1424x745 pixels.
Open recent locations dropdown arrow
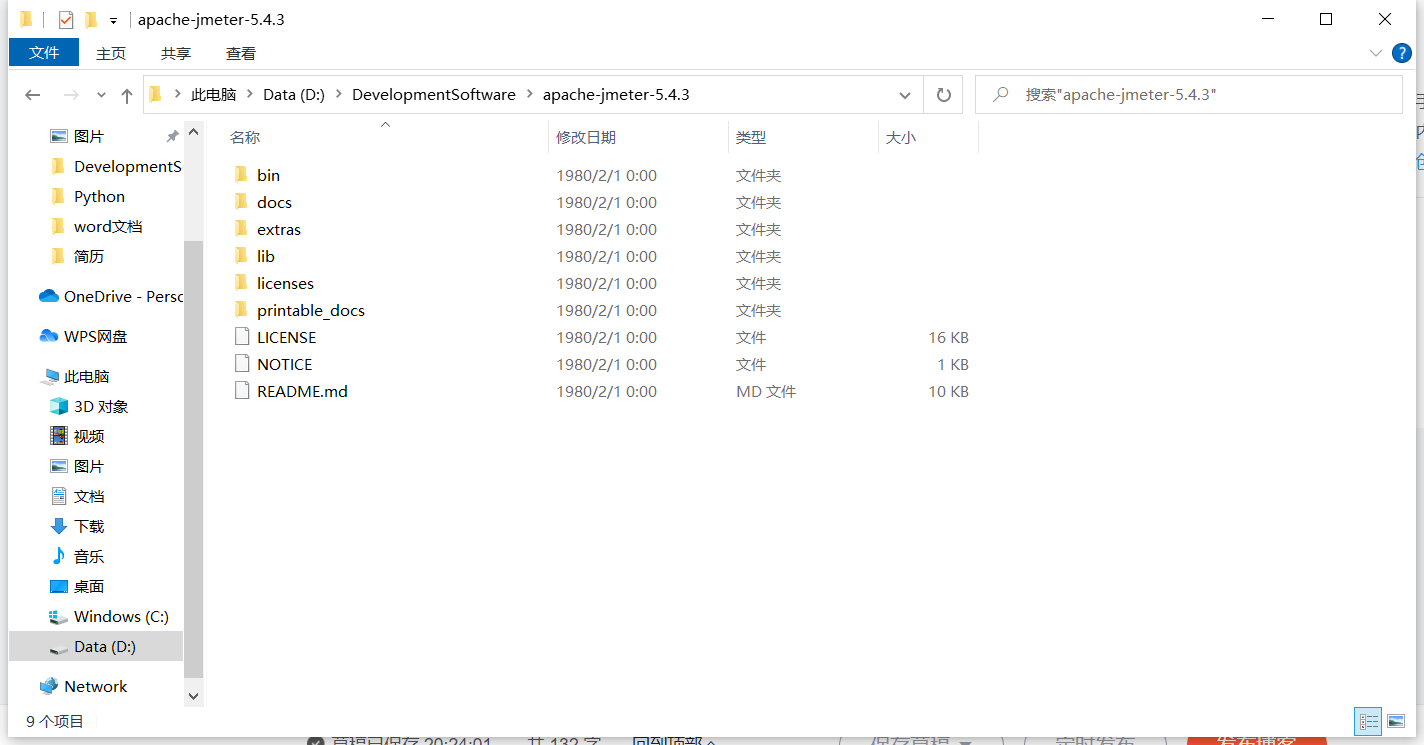pyautogui.click(x=101, y=95)
